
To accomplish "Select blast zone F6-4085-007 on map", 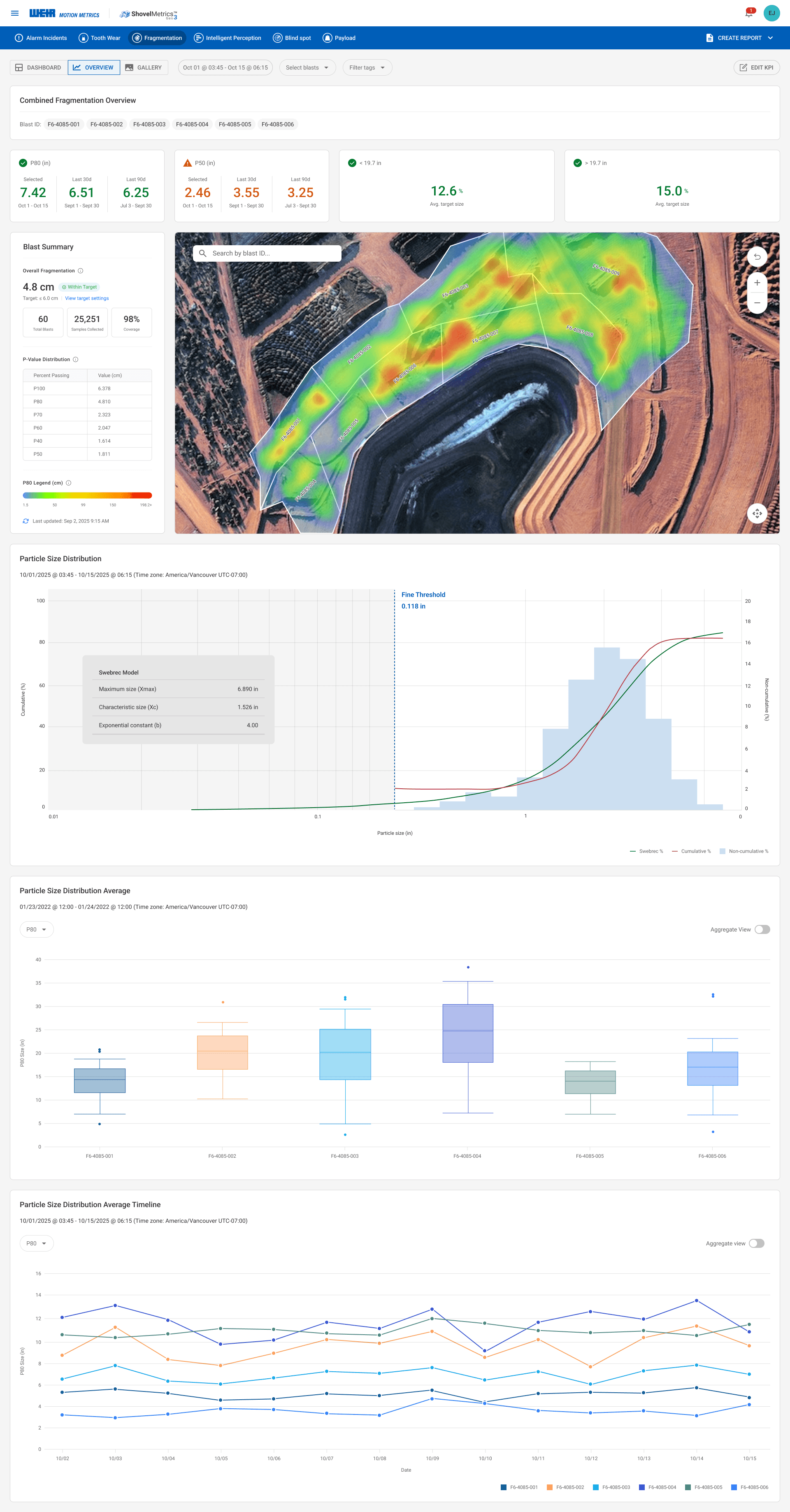I will [x=485, y=336].
